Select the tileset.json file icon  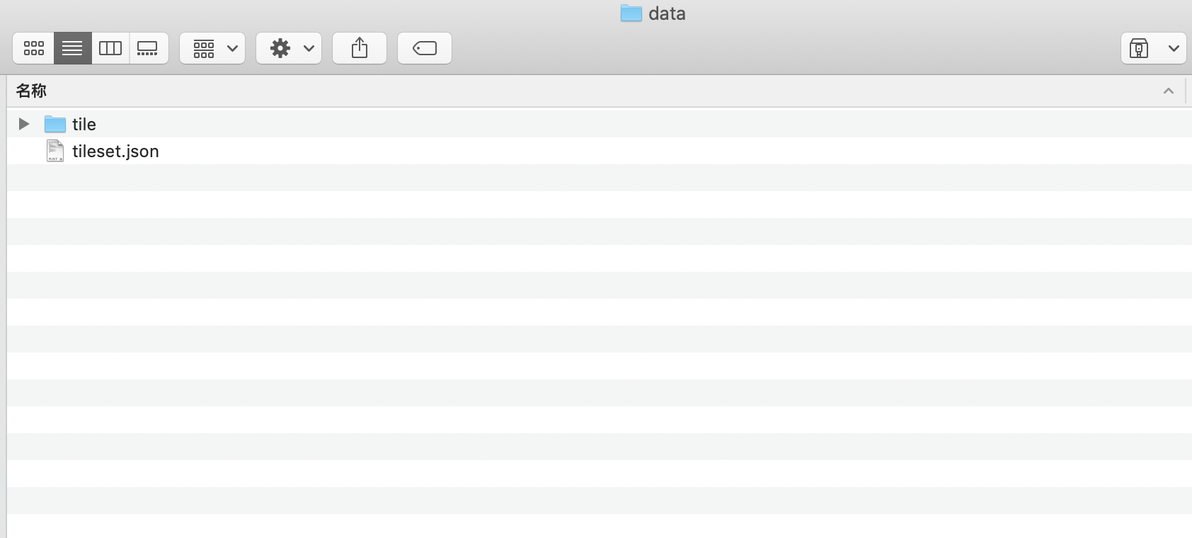55,150
